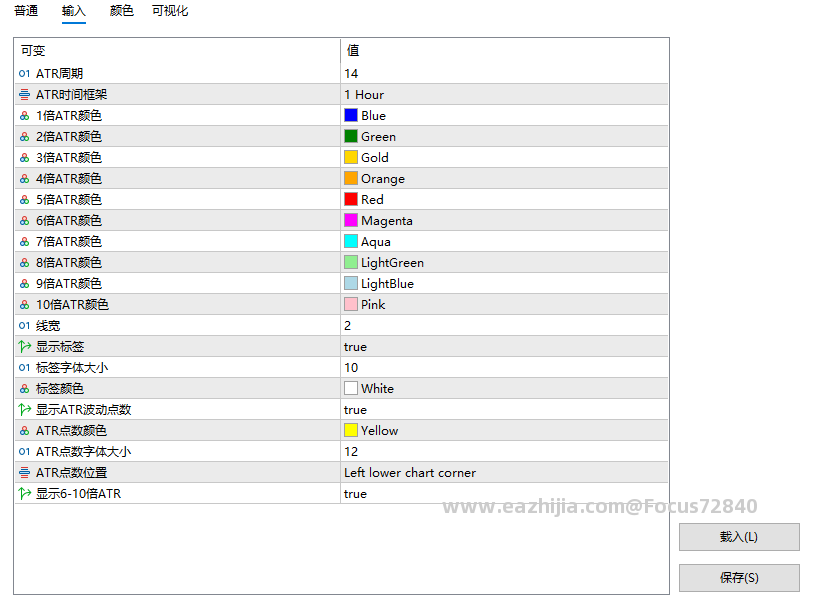Open the Pink color value dropdown

[x=504, y=305]
